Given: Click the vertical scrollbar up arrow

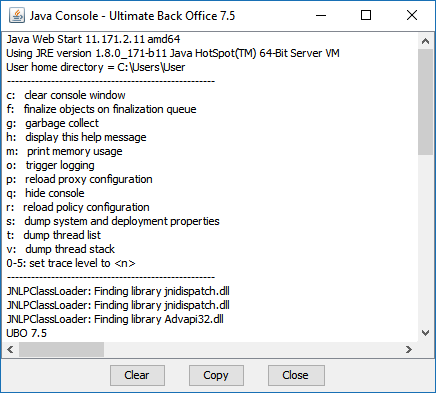Looking at the screenshot, I should pos(425,41).
